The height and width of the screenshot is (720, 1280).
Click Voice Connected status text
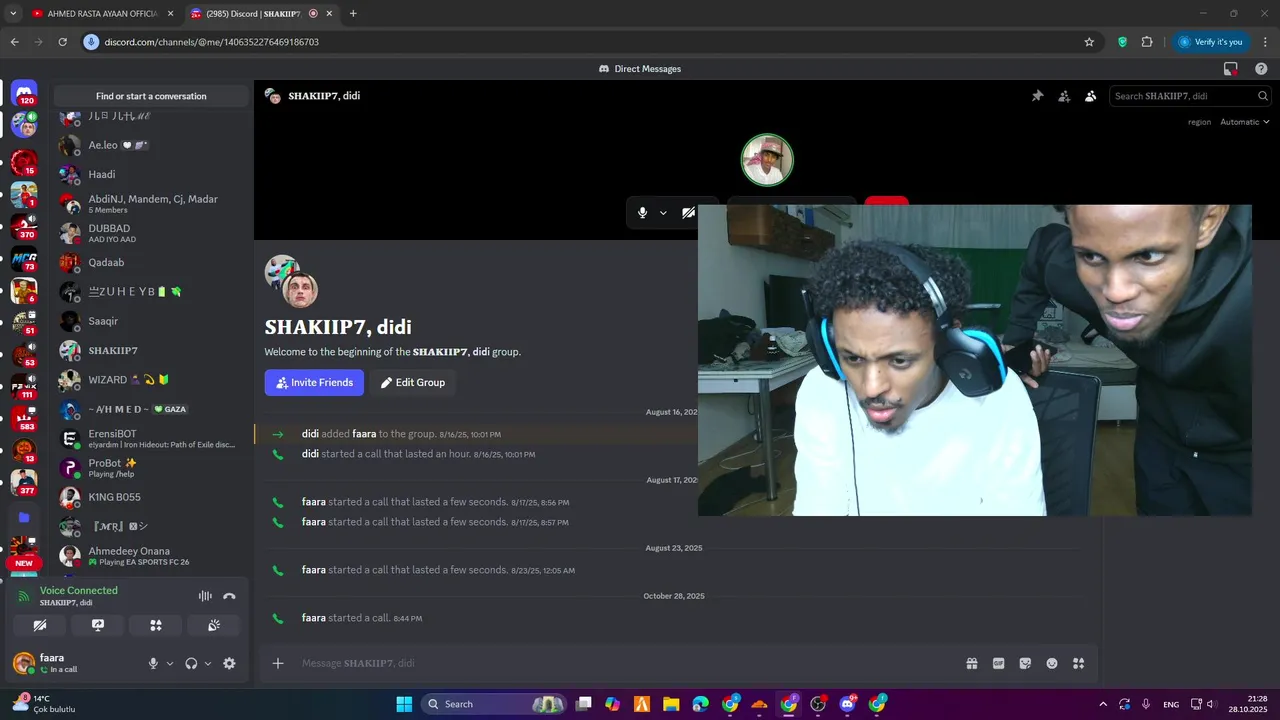click(79, 590)
